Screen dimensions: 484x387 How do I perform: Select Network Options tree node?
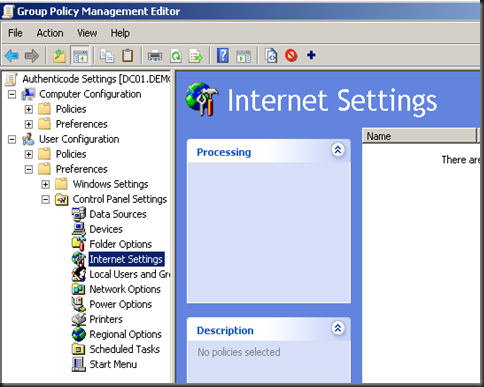[125, 289]
